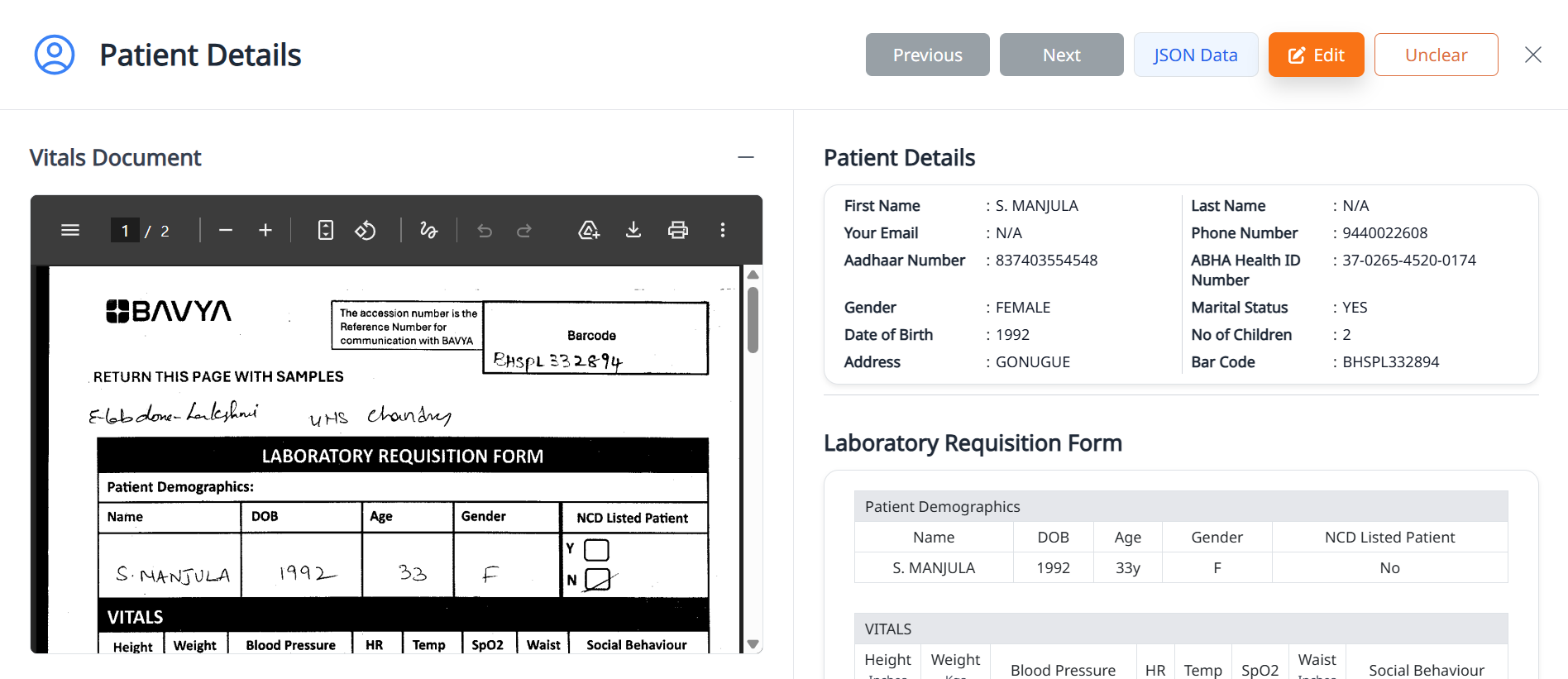Print the vitals document
Viewport: 1568px width, 679px height.
pyautogui.click(x=678, y=230)
